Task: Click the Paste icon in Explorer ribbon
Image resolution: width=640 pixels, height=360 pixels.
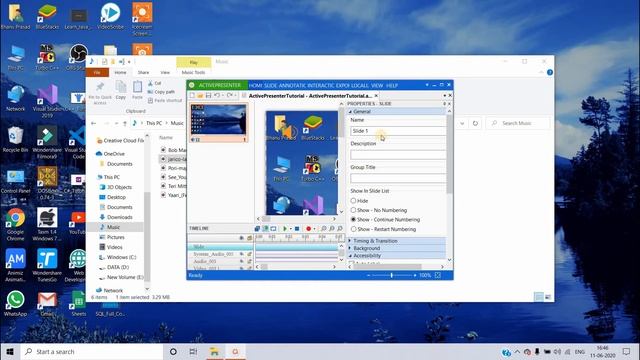Action: point(137,87)
